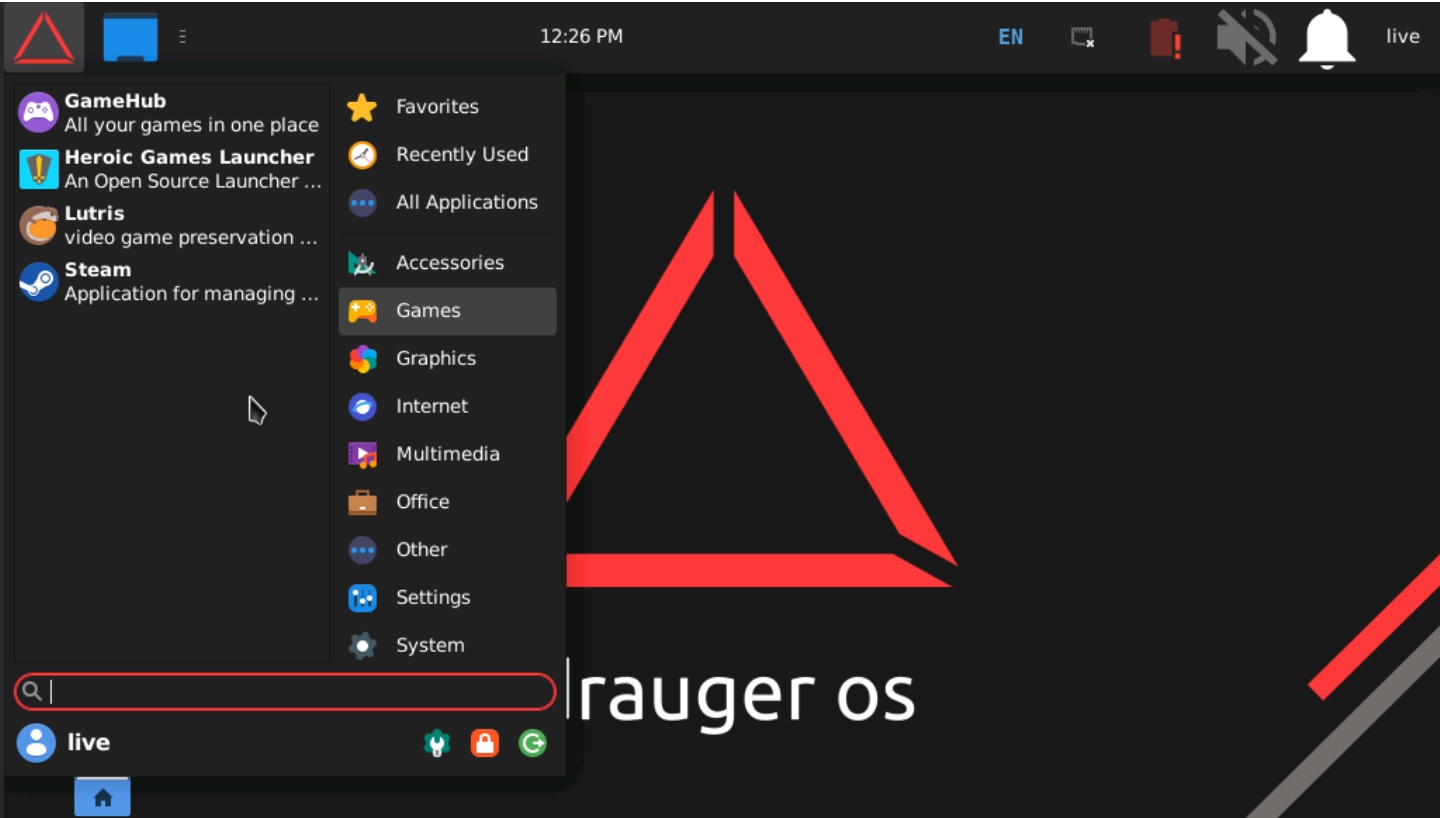Image resolution: width=1440 pixels, height=818 pixels.
Task: Open Heroic Games Launcher
Action: pyautogui.click(x=170, y=169)
